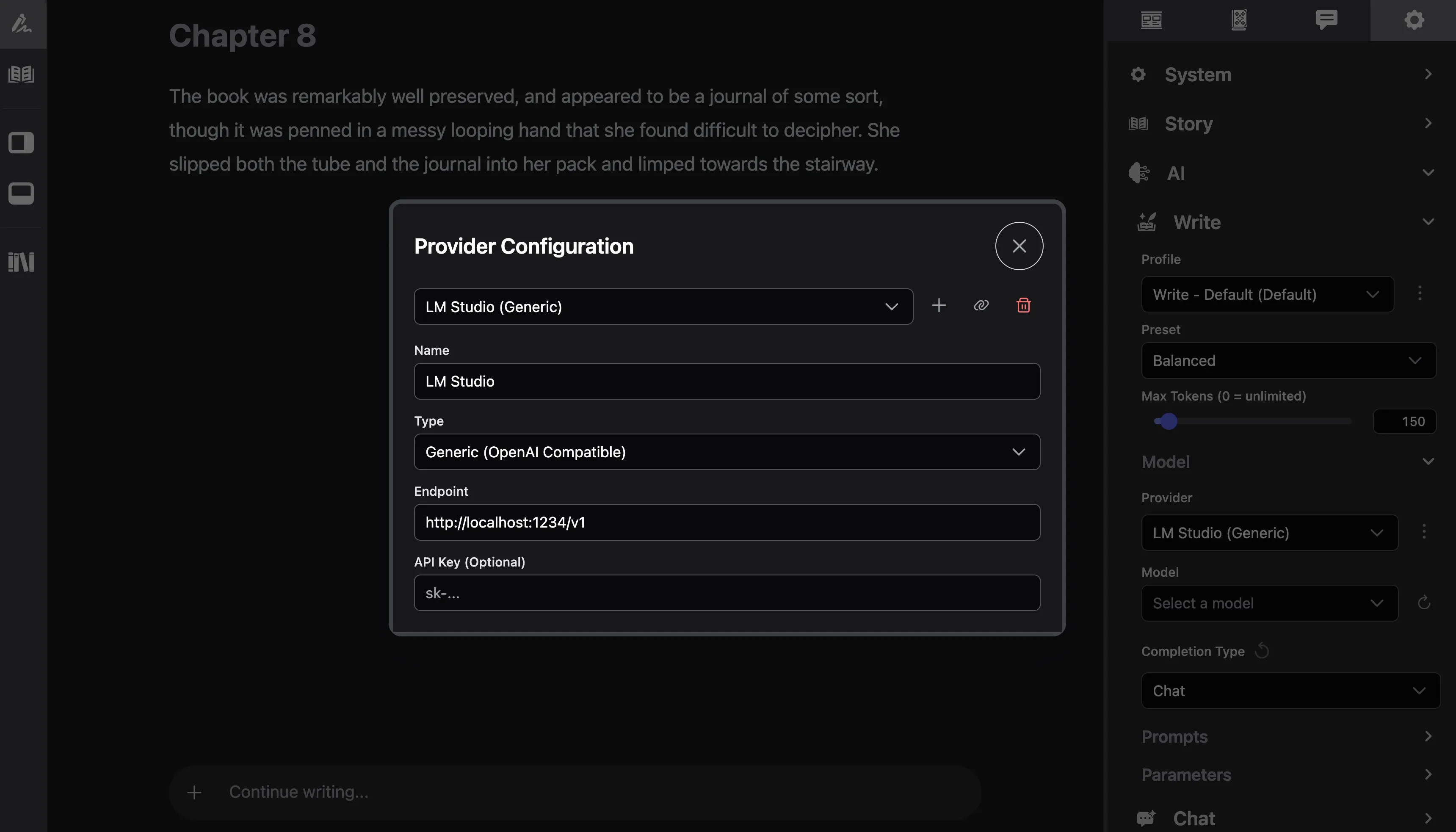1456x832 pixels.
Task: Open the Type dropdown showing Generic (OpenAI Compatible)
Action: (726, 451)
